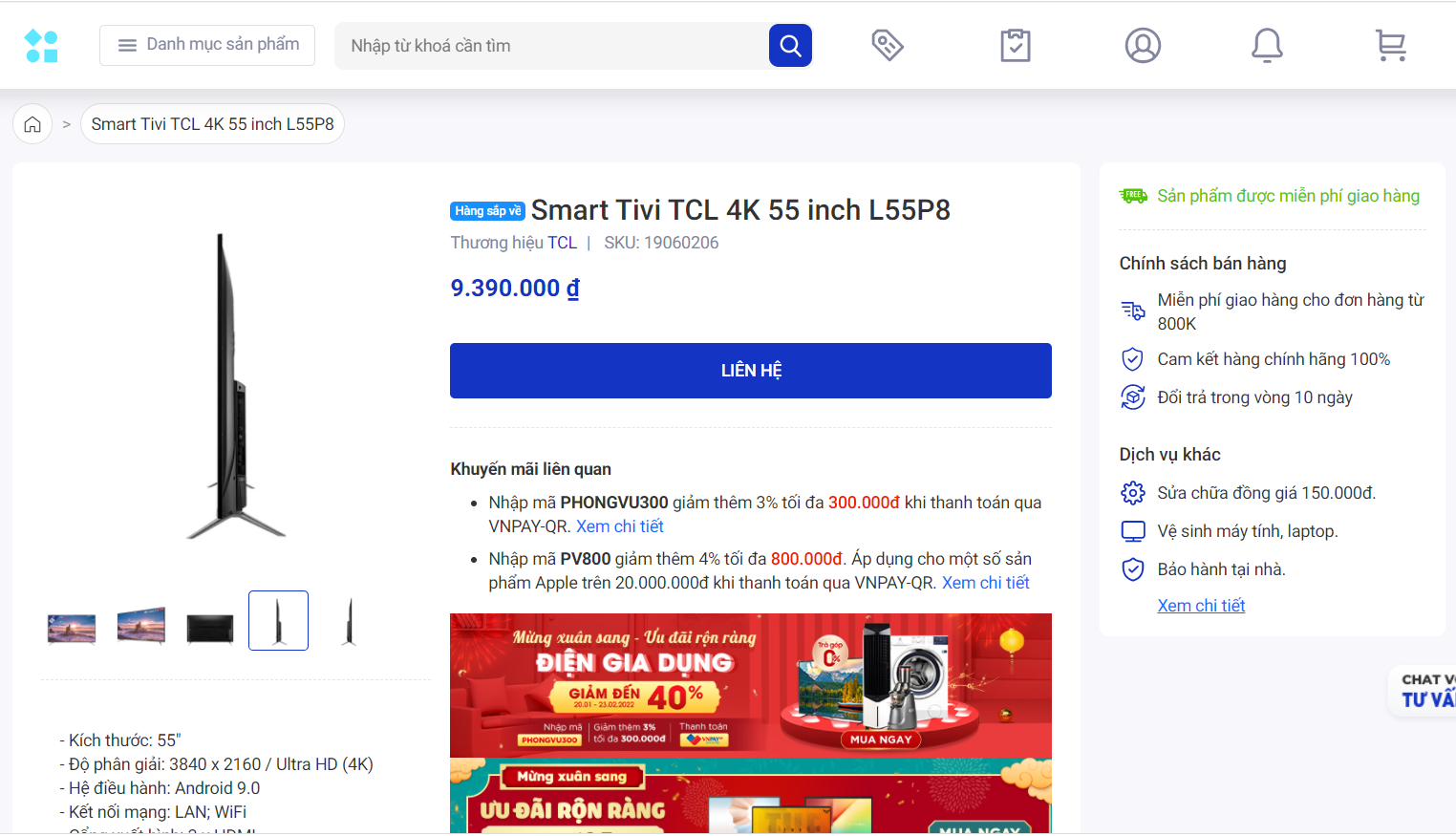The image size is (1456, 836).
Task: Open the order tracking clipboard icon
Action: click(x=1015, y=45)
